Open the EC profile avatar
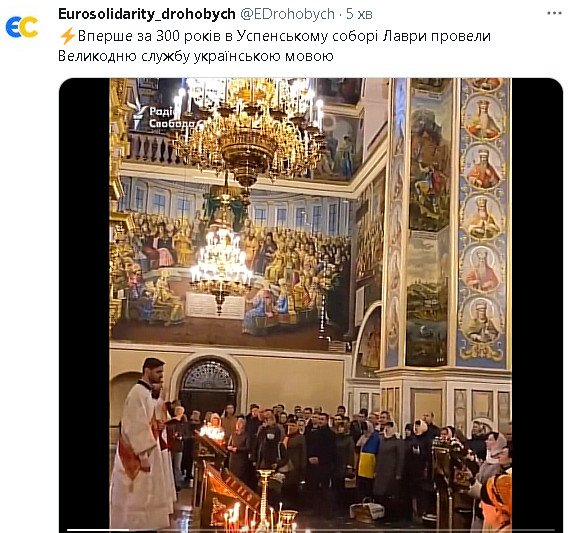 pyautogui.click(x=22, y=26)
